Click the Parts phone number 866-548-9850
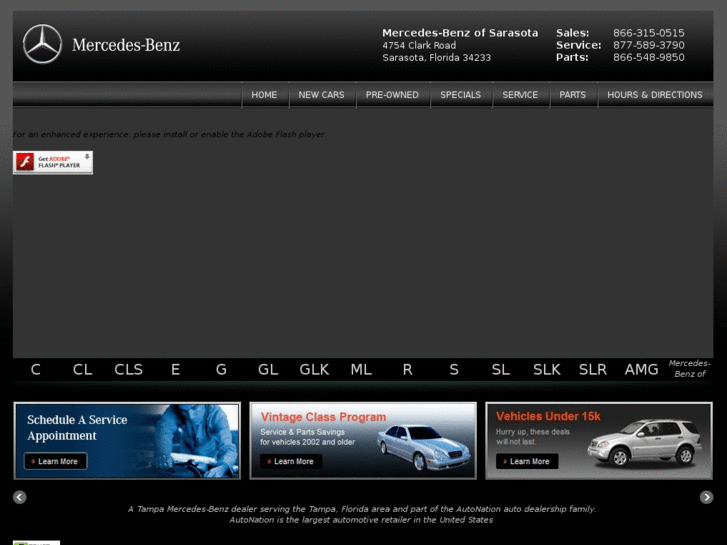The width and height of the screenshot is (727, 545). tap(649, 58)
